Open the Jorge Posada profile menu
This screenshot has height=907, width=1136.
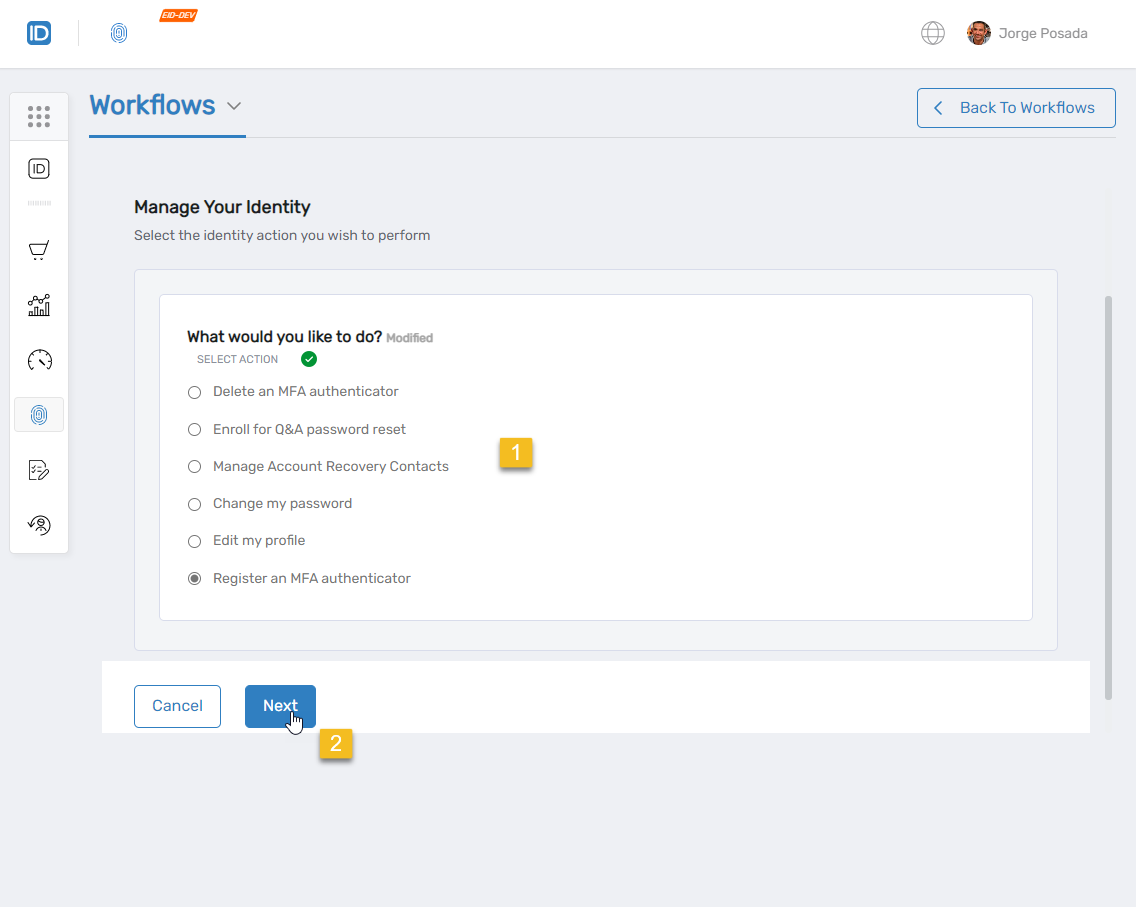(1027, 33)
